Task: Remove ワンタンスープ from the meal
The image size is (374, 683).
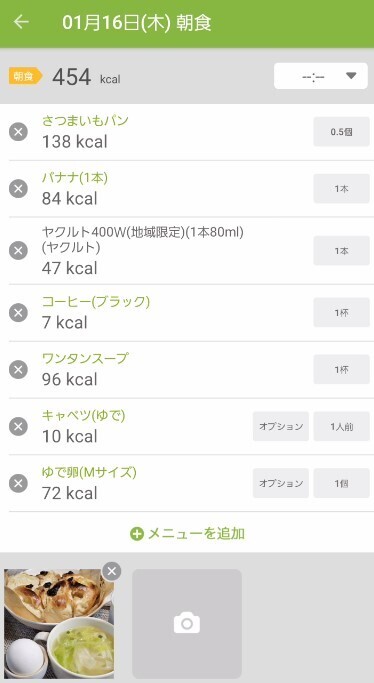Action: (x=18, y=369)
